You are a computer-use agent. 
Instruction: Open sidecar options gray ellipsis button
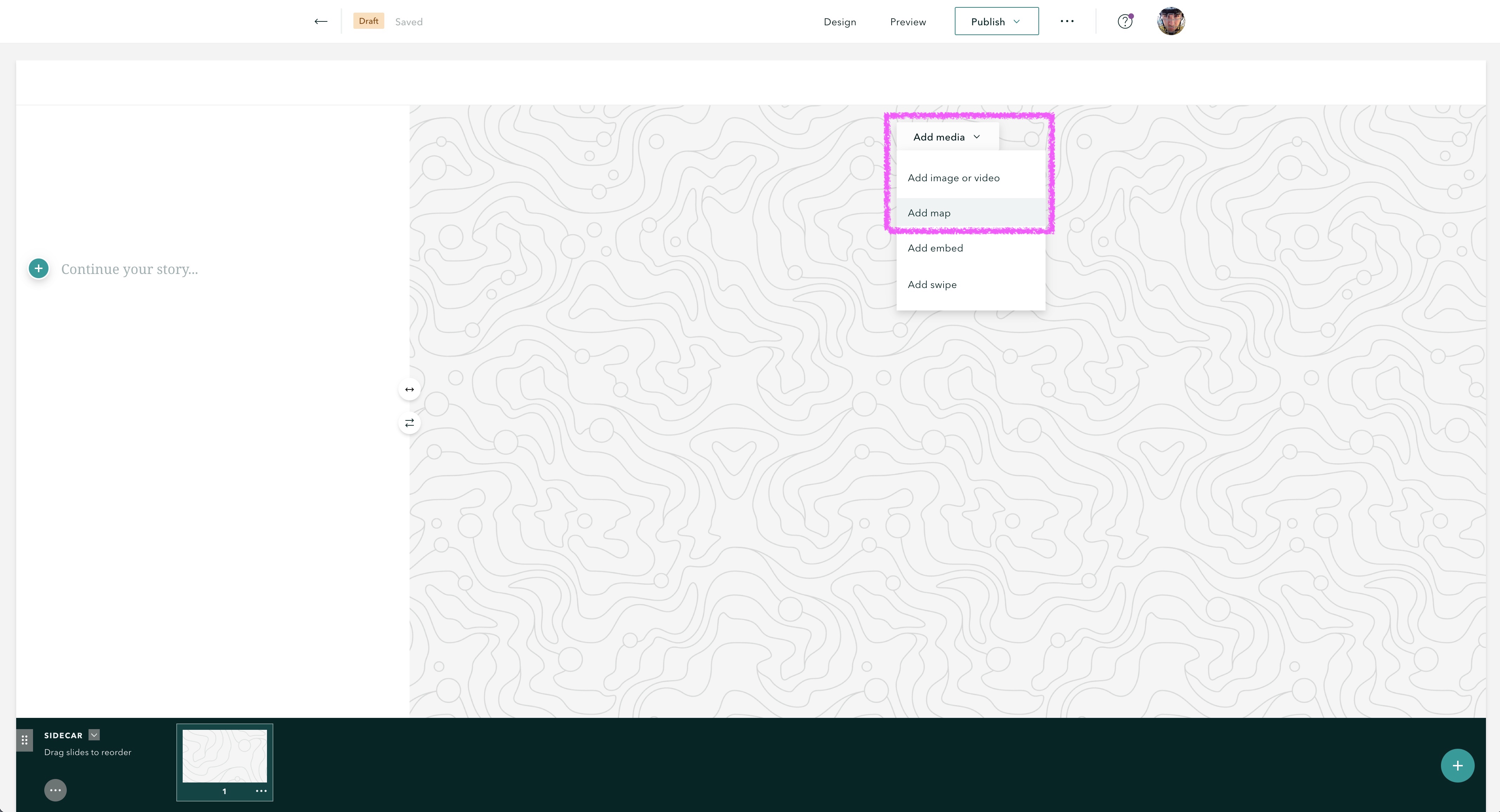(x=55, y=790)
